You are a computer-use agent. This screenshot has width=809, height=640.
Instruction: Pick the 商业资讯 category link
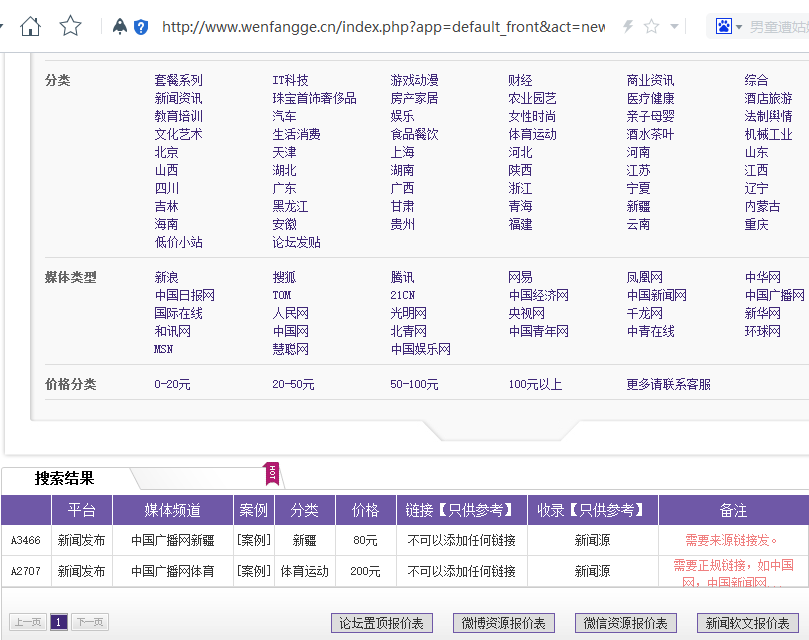pyautogui.click(x=651, y=81)
